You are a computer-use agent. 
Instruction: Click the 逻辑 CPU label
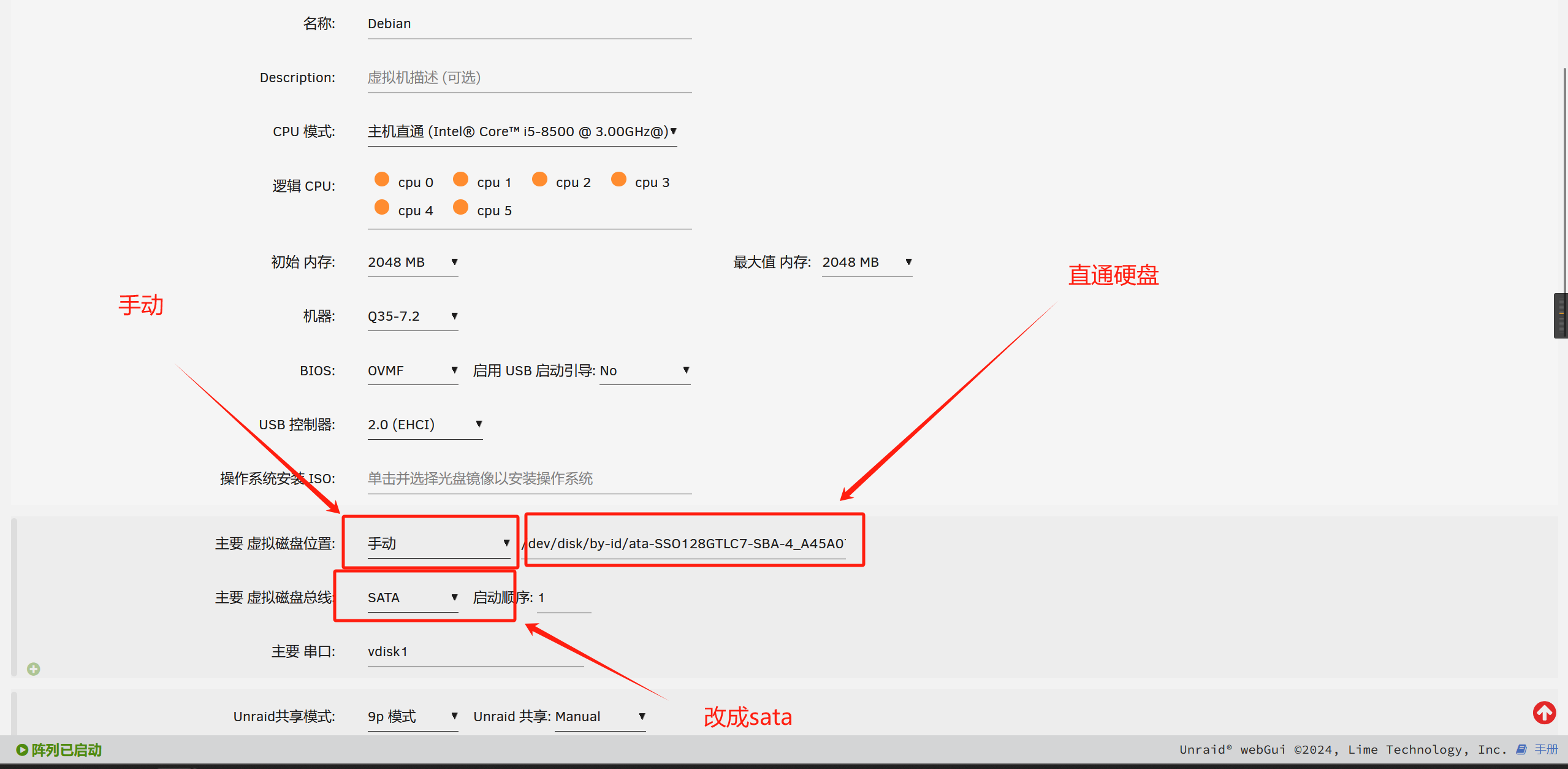303,186
